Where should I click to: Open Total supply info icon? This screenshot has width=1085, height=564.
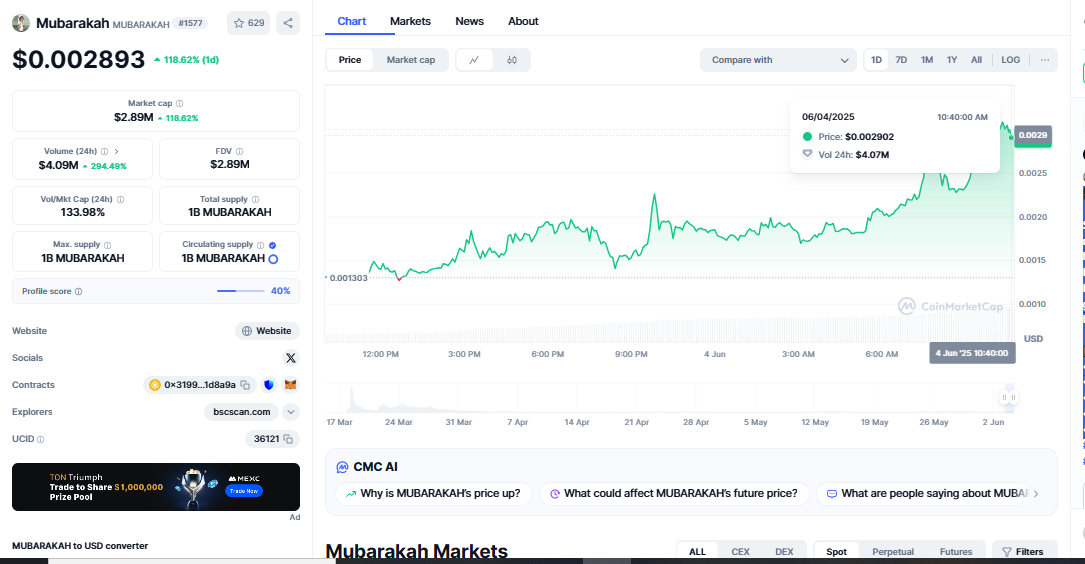point(255,199)
